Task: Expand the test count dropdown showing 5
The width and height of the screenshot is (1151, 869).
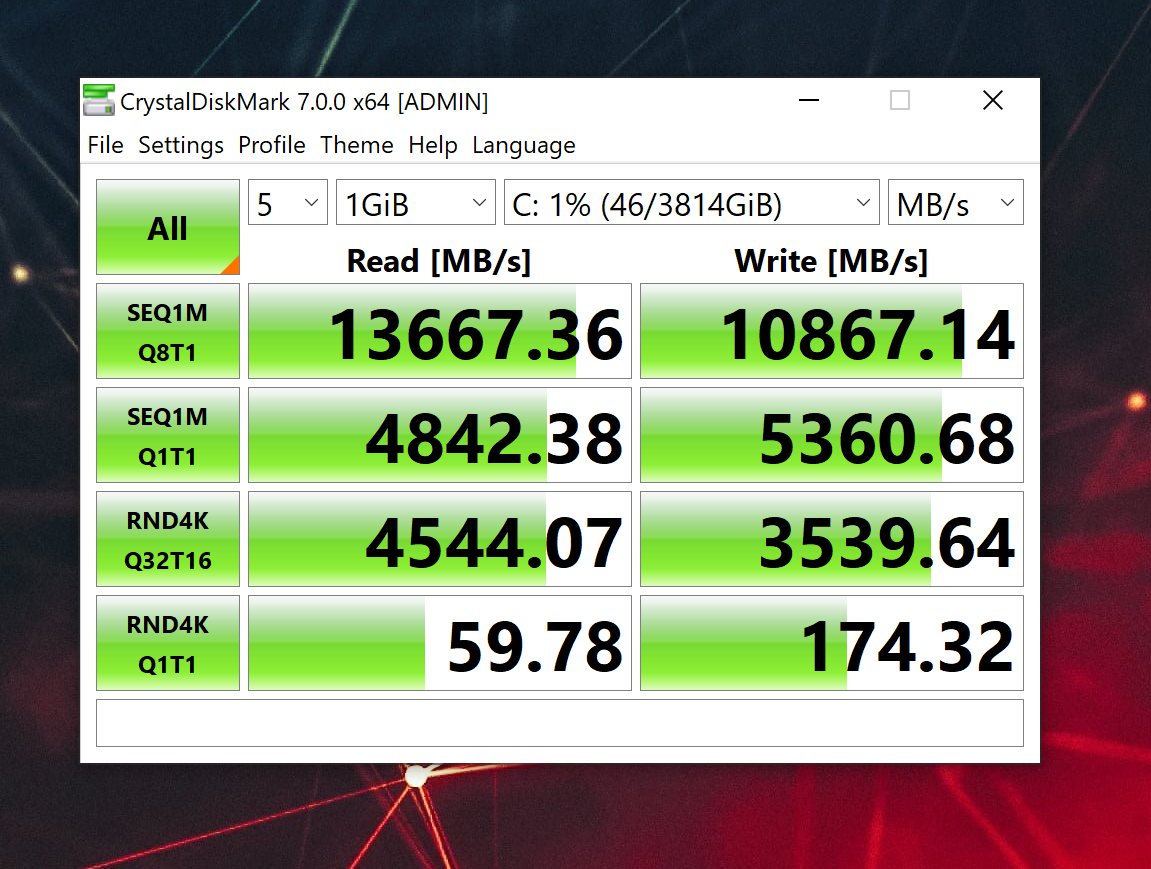Action: [288, 203]
